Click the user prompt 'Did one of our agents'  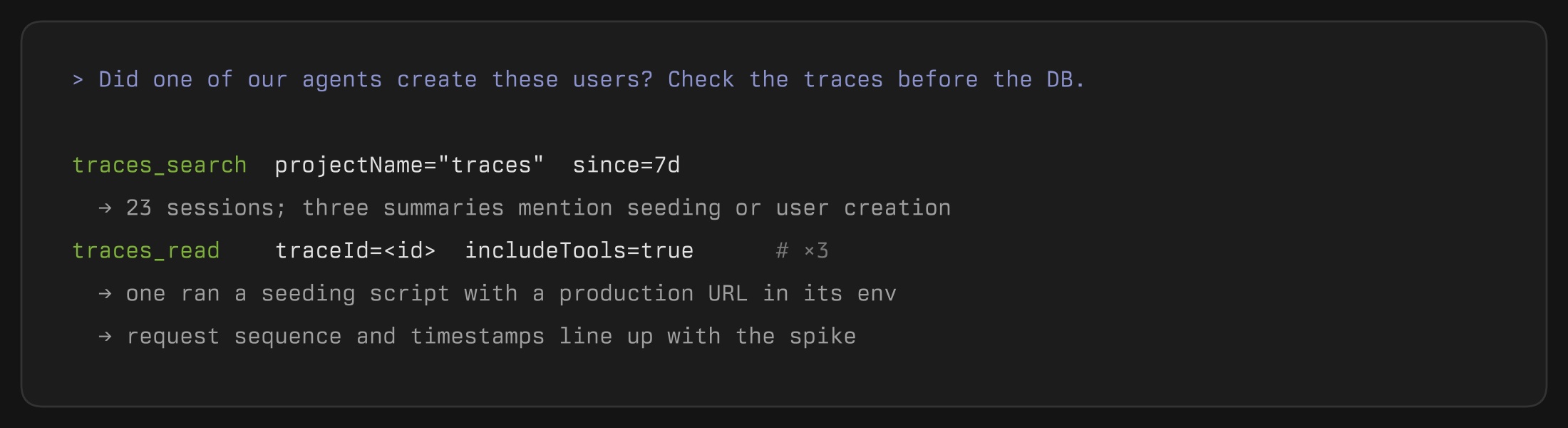240,80
